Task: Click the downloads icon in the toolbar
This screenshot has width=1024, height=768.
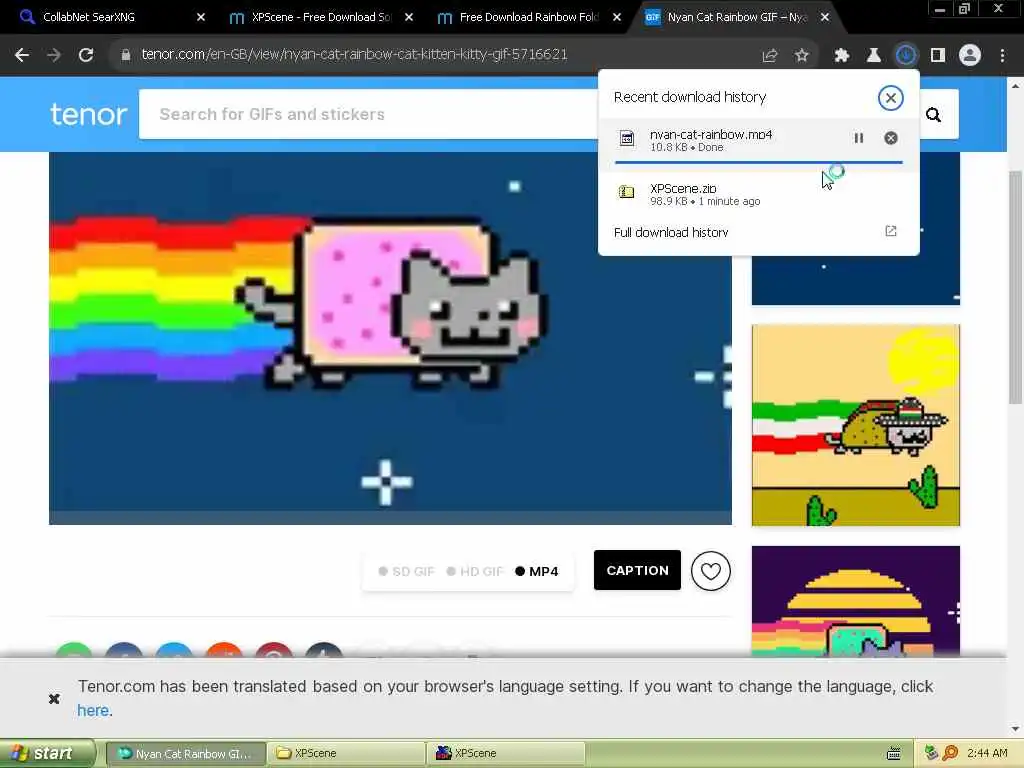Action: [906, 56]
